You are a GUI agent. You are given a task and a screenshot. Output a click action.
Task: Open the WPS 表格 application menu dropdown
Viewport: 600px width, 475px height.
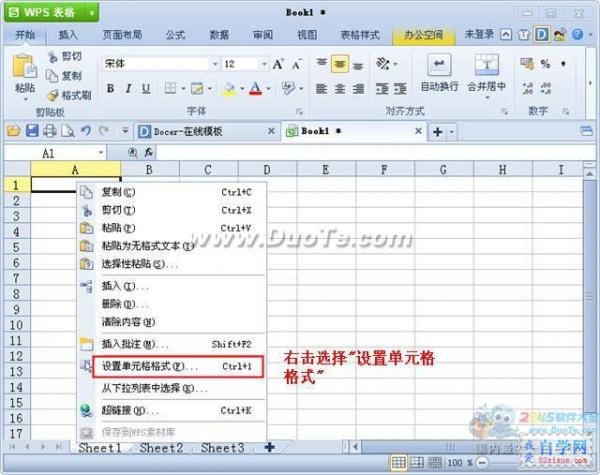[92, 13]
